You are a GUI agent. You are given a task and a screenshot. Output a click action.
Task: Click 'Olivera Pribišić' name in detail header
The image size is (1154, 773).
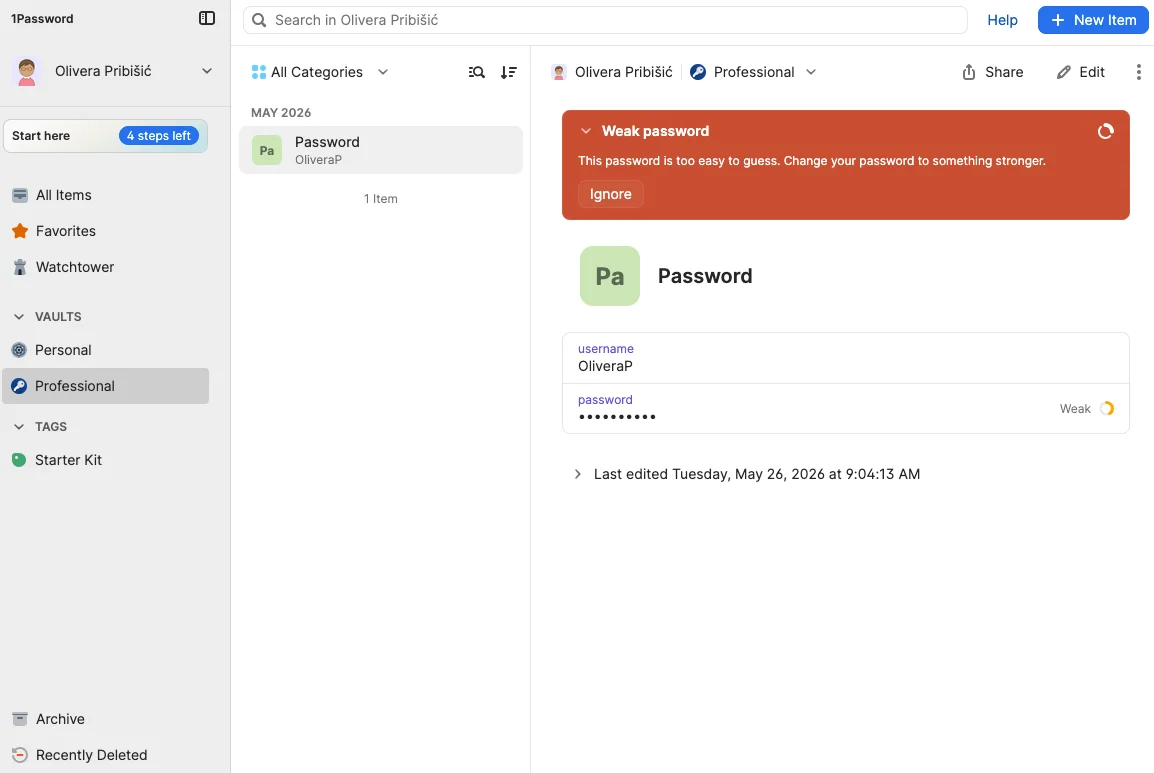(623, 72)
